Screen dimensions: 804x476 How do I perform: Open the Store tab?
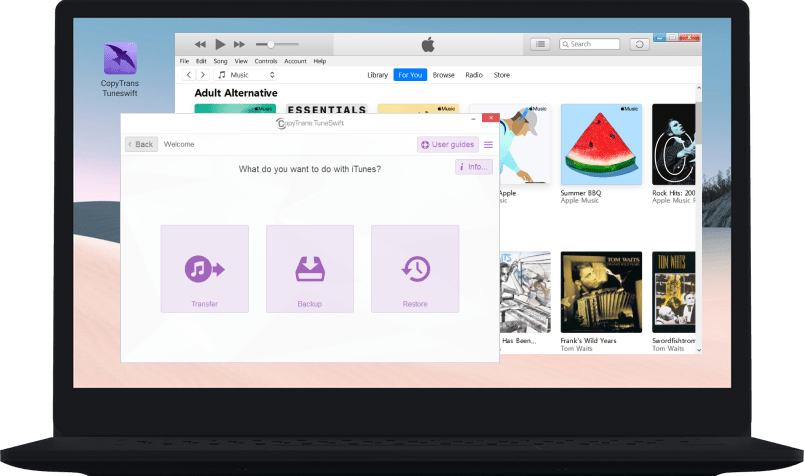[501, 75]
